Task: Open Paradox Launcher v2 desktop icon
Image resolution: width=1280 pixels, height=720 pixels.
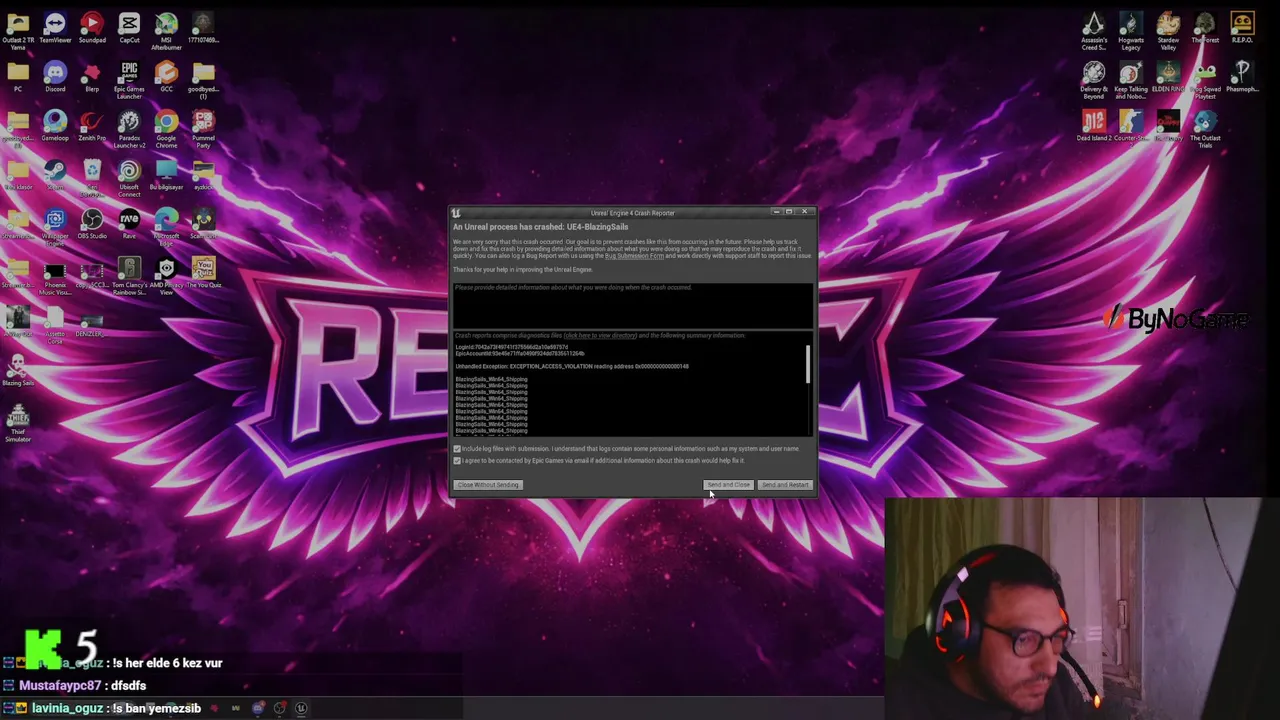Action: pos(129,129)
